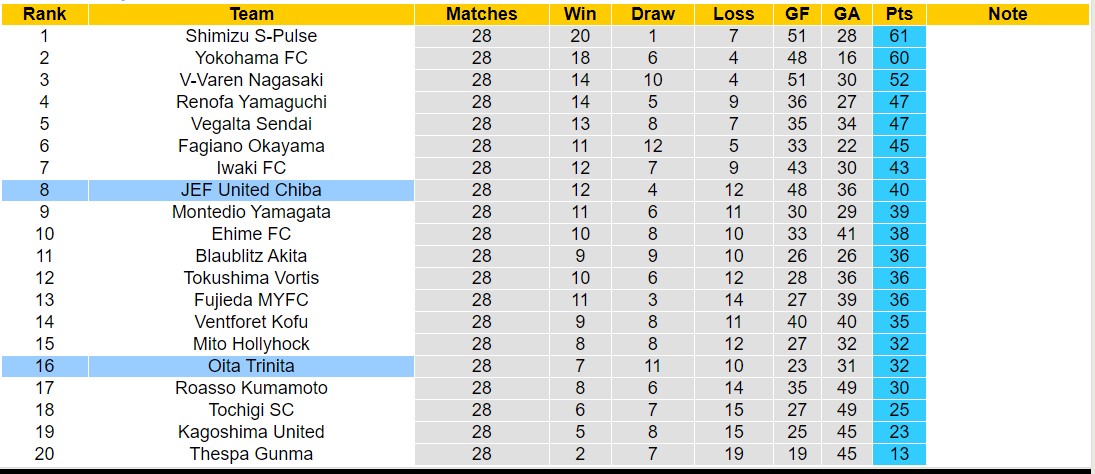Sort by the Matches column header
This screenshot has height=474, width=1095.
(x=482, y=14)
